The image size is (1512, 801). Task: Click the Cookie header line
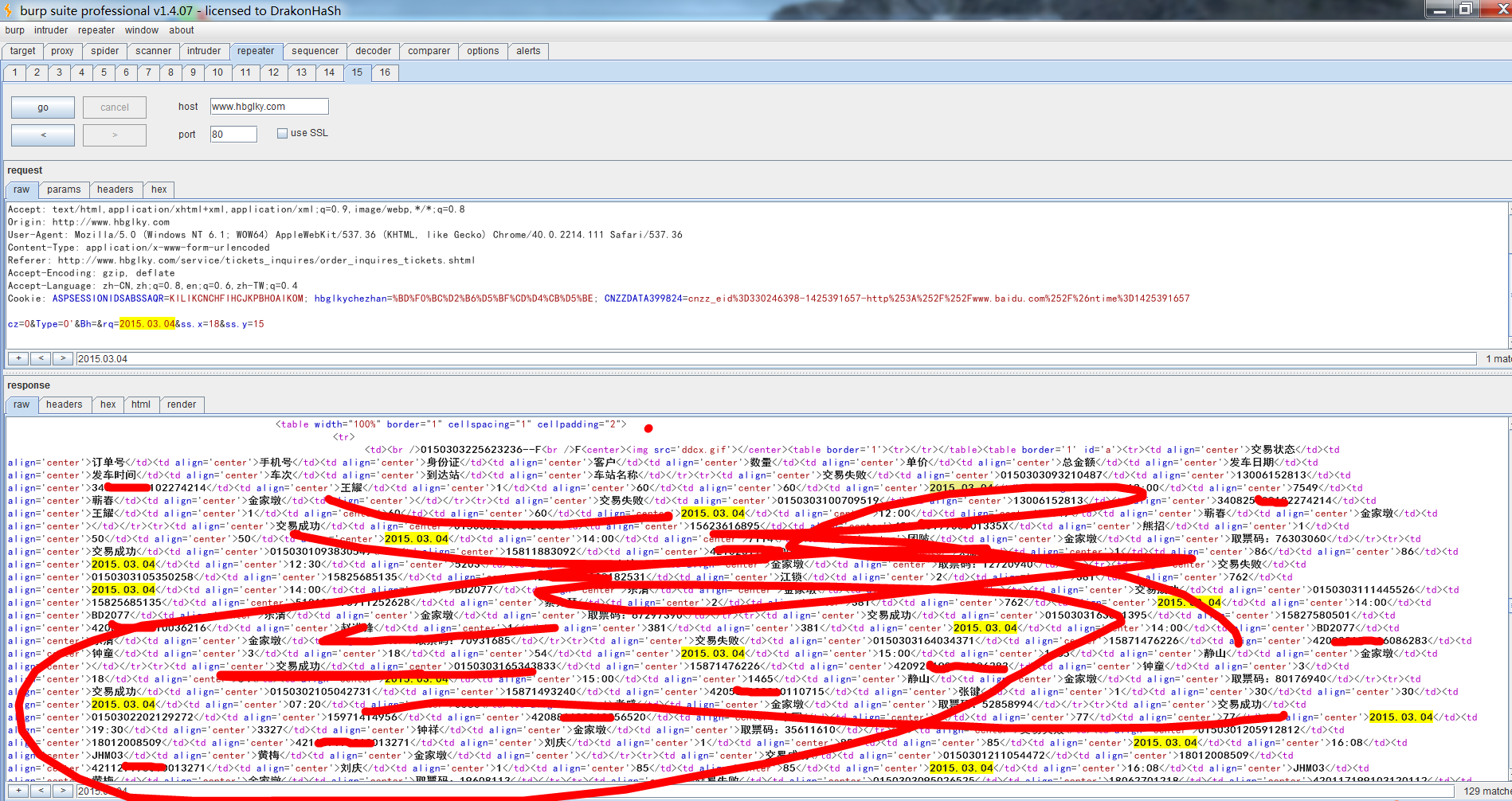pos(598,299)
